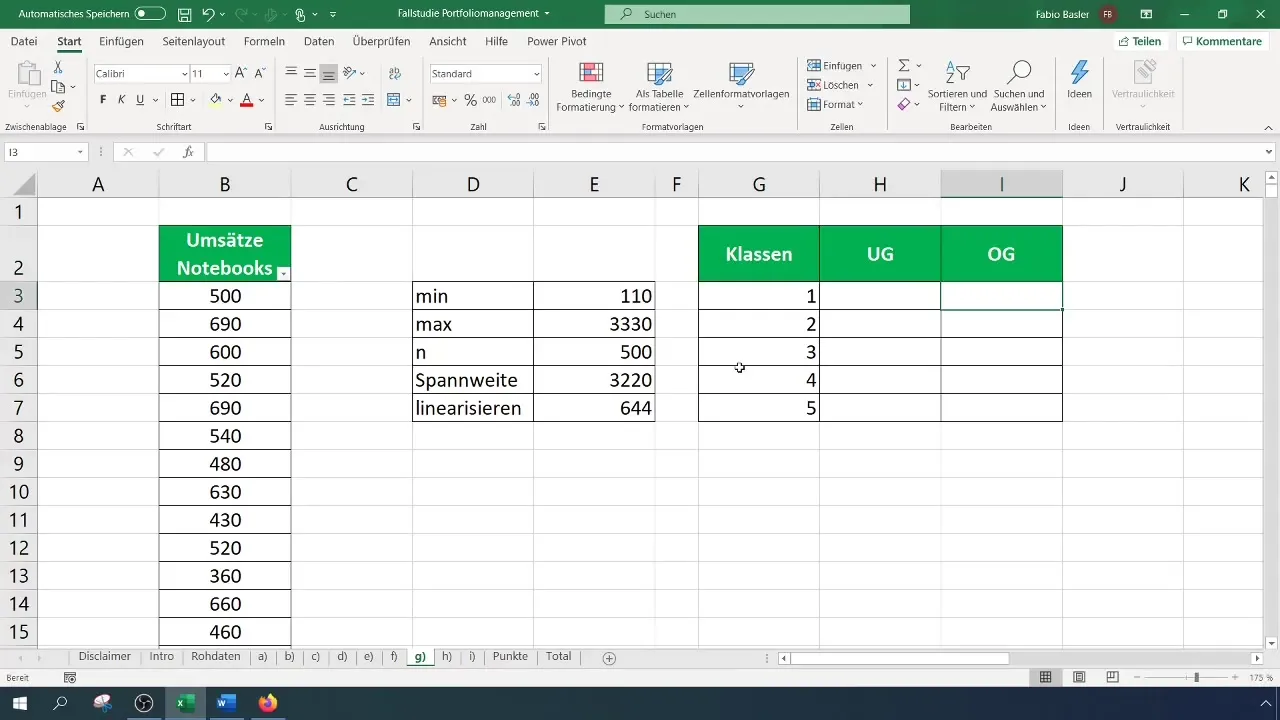Open the font size 11 dropdown

(226, 74)
